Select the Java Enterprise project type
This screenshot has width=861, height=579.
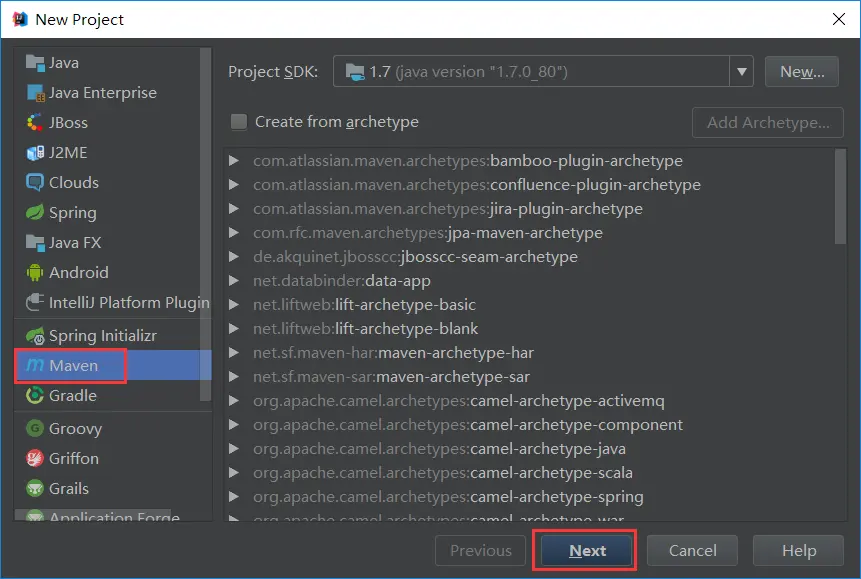tap(103, 93)
